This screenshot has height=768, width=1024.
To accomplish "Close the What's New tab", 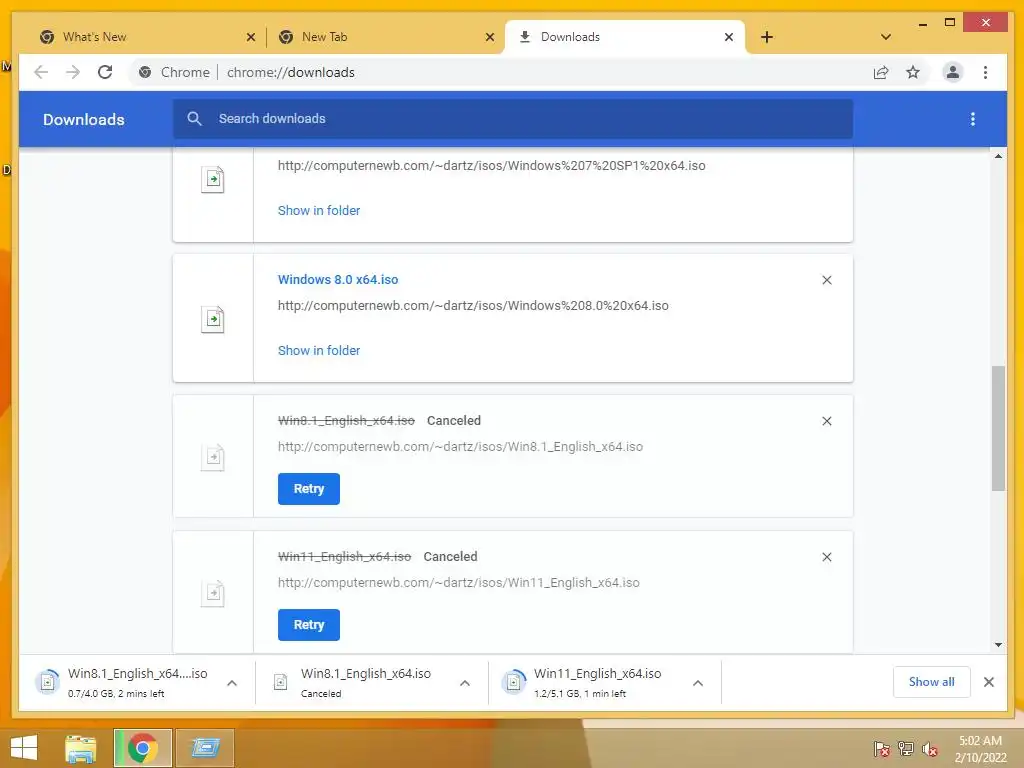I will (x=251, y=37).
